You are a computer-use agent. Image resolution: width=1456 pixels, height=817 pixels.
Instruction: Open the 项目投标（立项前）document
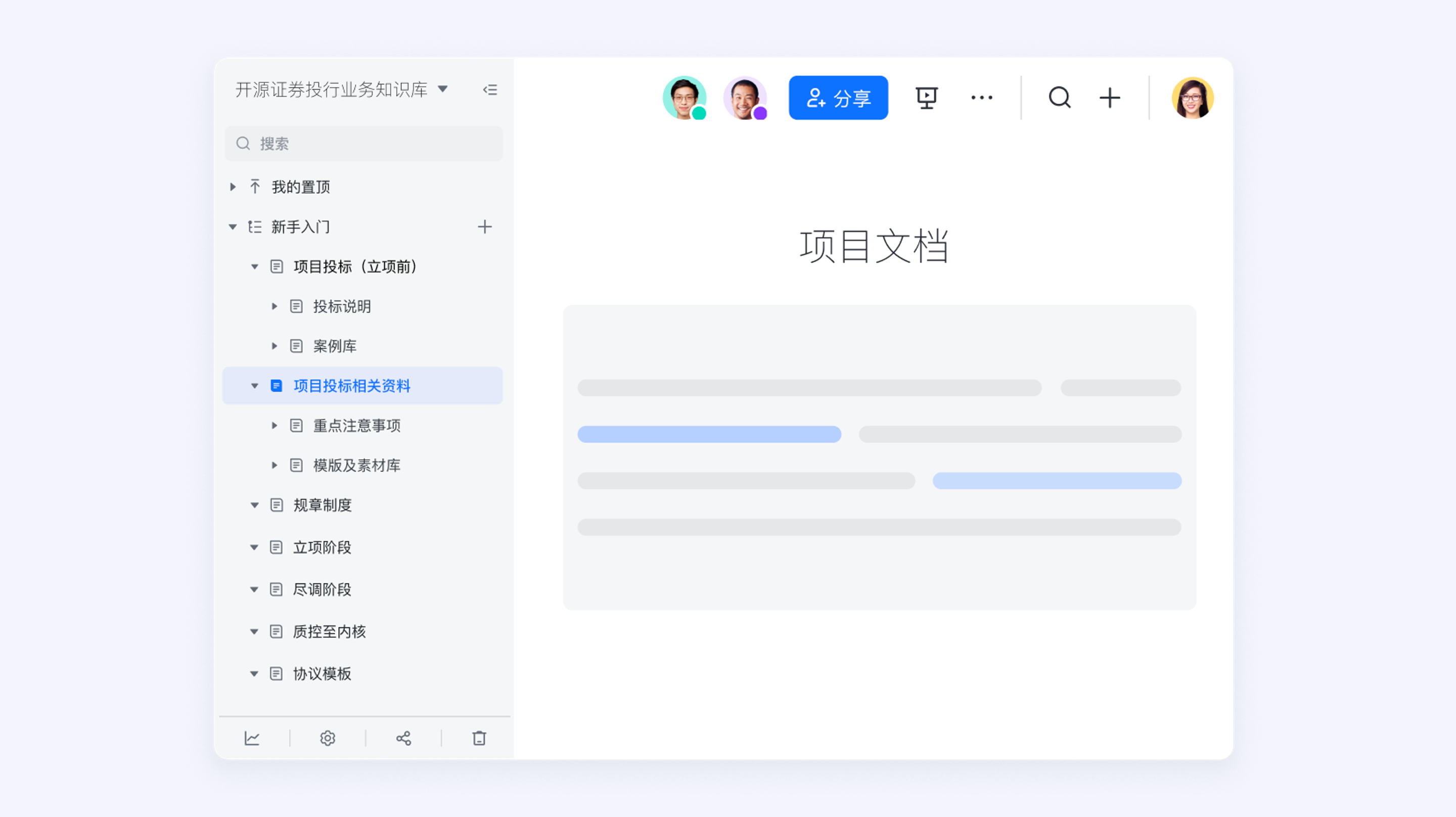click(355, 266)
